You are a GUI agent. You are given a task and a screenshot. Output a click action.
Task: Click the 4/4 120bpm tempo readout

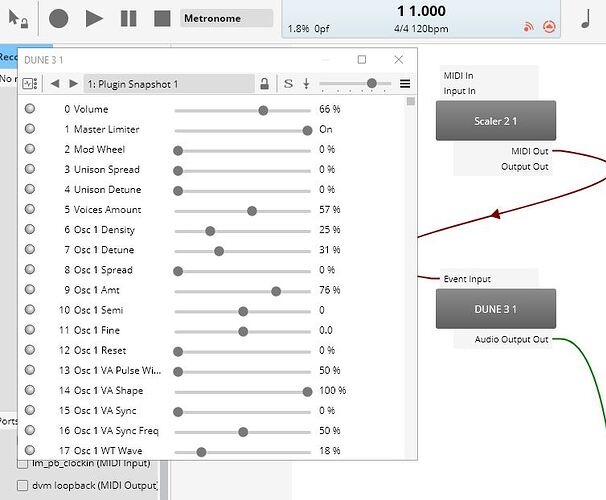click(421, 29)
